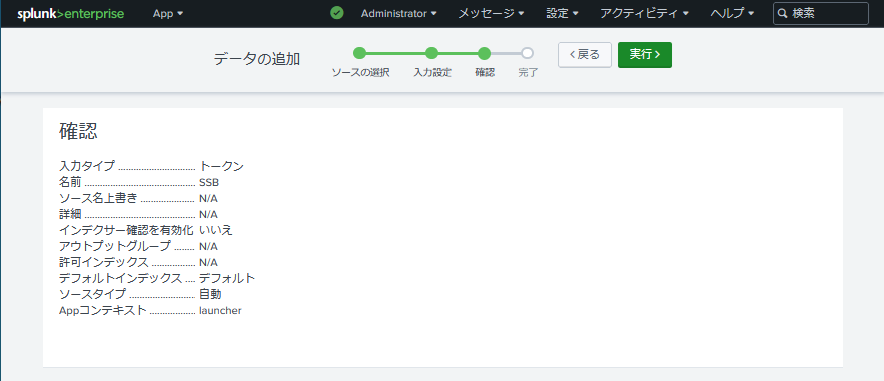The image size is (884, 381).
Task: Click the green health status check icon
Action: coord(337,13)
